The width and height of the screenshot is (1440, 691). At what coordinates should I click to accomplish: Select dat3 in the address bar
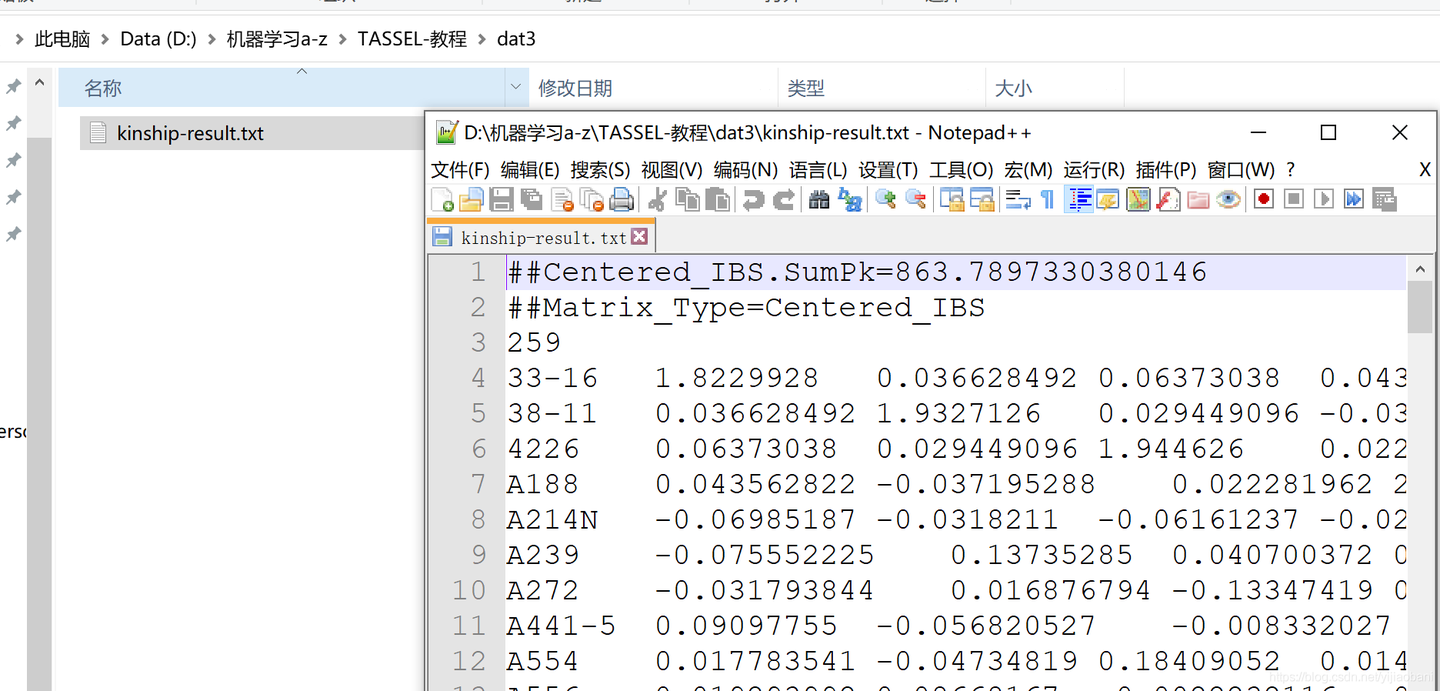516,38
